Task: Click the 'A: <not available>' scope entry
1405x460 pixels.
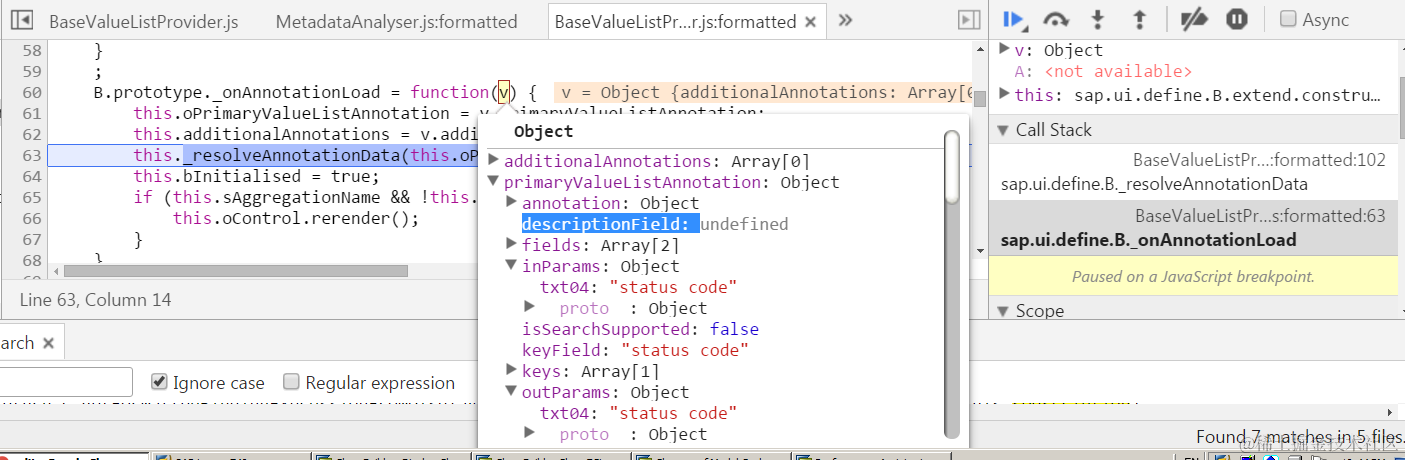Action: point(1103,71)
